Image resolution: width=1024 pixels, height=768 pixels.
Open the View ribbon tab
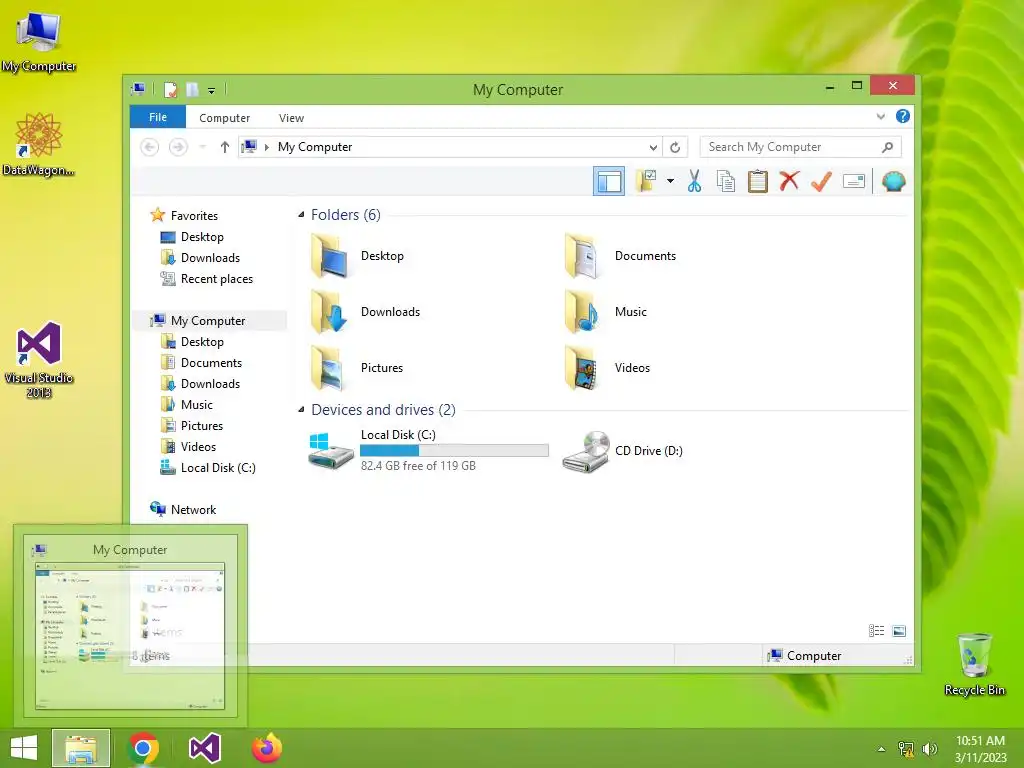(x=291, y=118)
